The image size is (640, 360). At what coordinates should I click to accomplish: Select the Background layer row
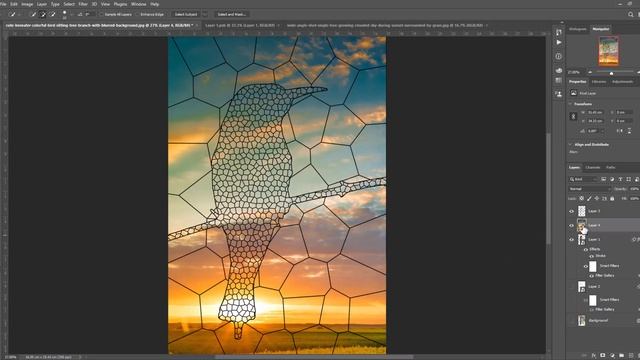pyautogui.click(x=603, y=320)
